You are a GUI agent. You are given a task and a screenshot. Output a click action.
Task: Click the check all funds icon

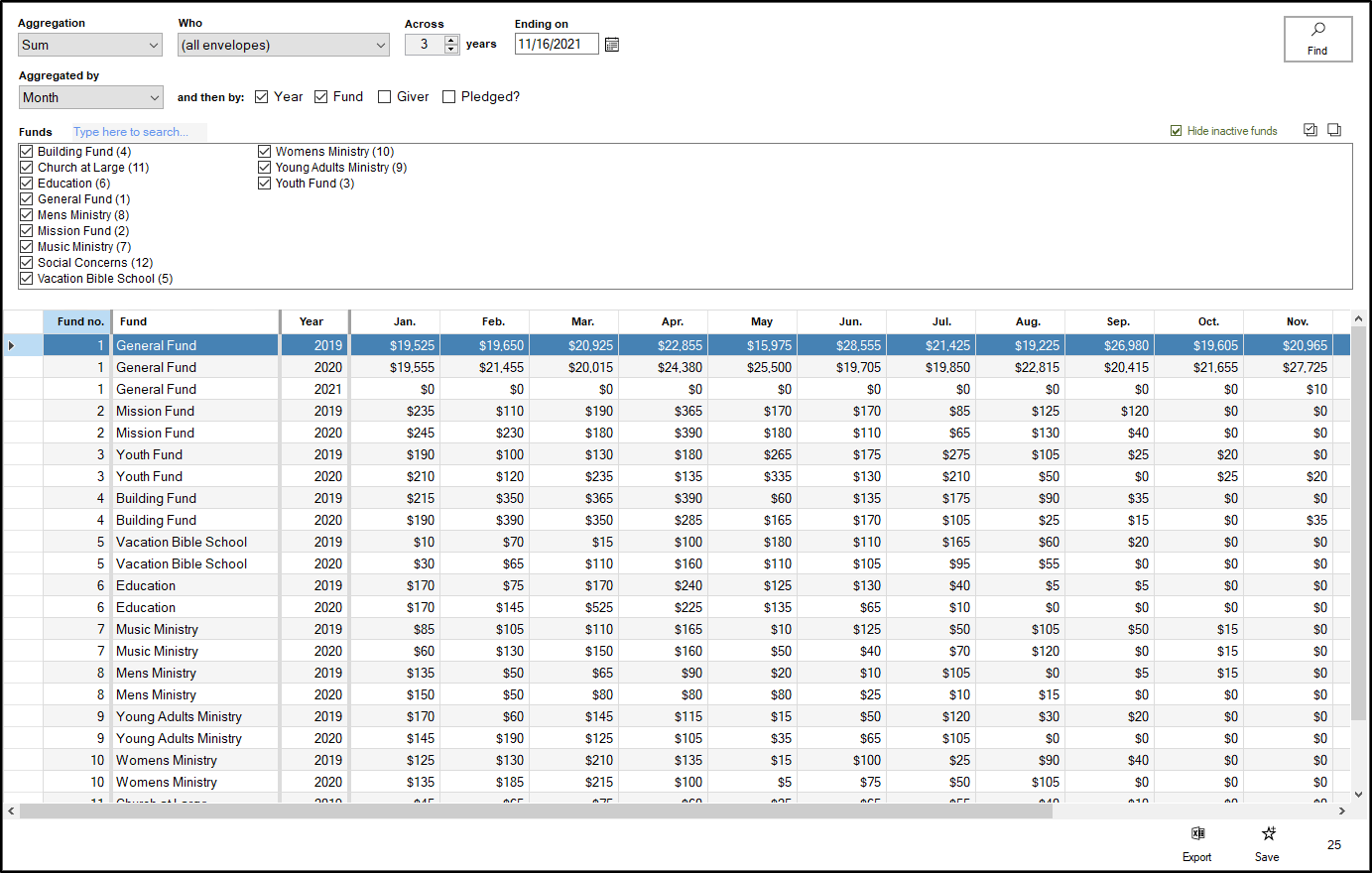(x=1310, y=130)
